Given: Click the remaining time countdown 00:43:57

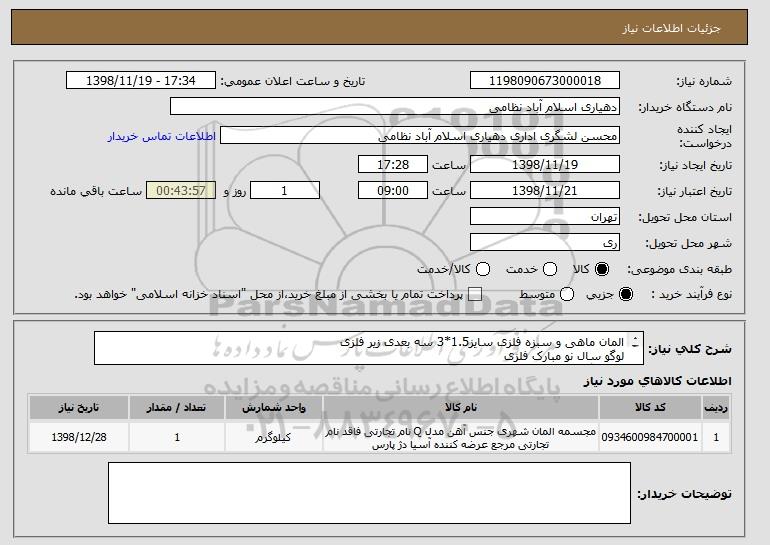Looking at the screenshot, I should point(181,191).
